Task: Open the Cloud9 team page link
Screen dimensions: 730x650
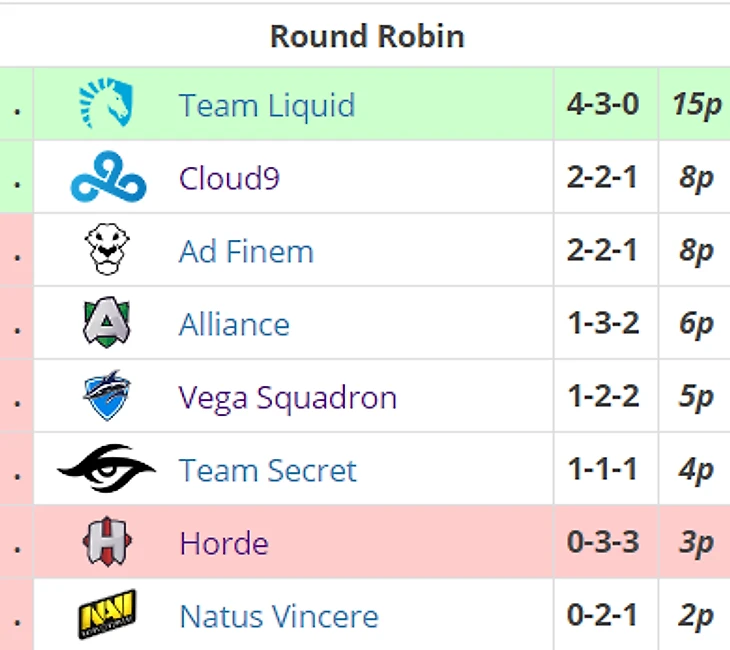Action: click(x=229, y=178)
